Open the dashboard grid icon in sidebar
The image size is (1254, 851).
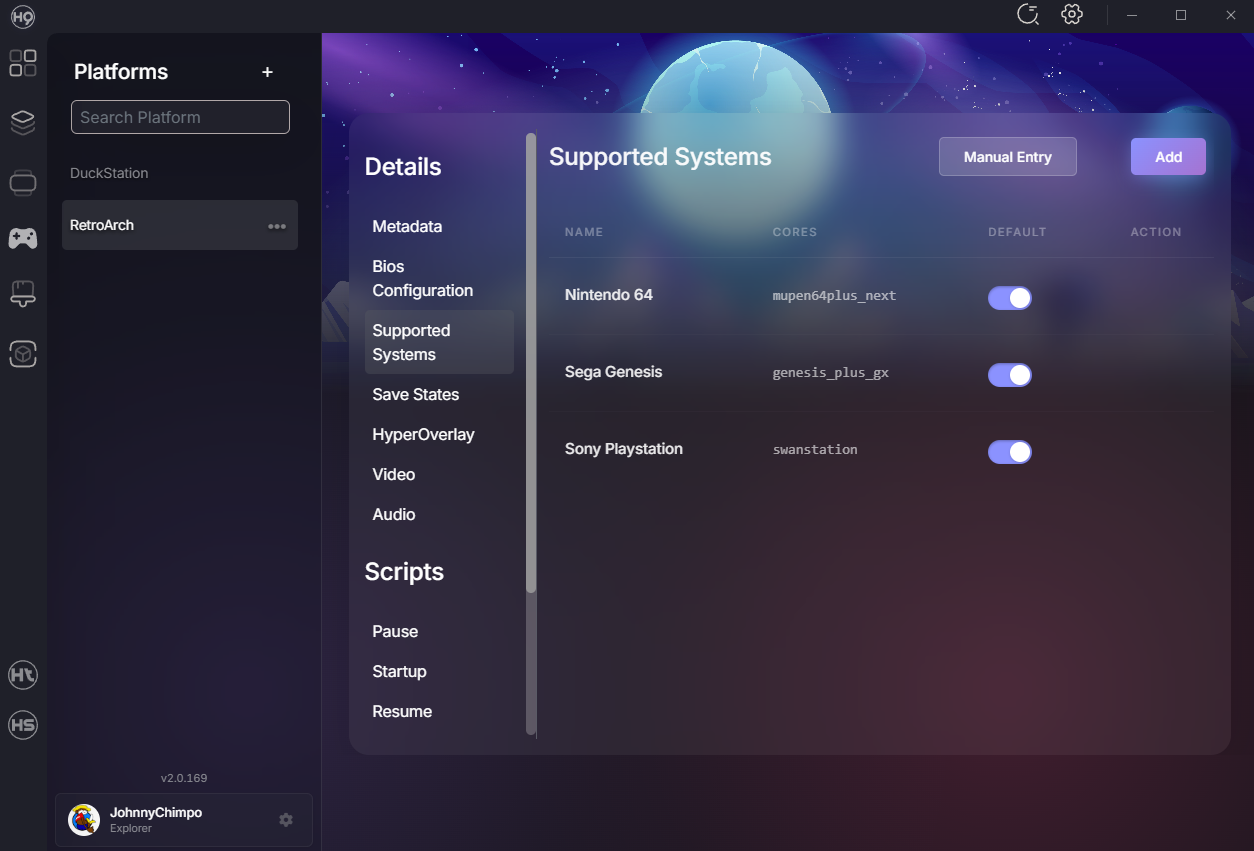click(x=23, y=63)
